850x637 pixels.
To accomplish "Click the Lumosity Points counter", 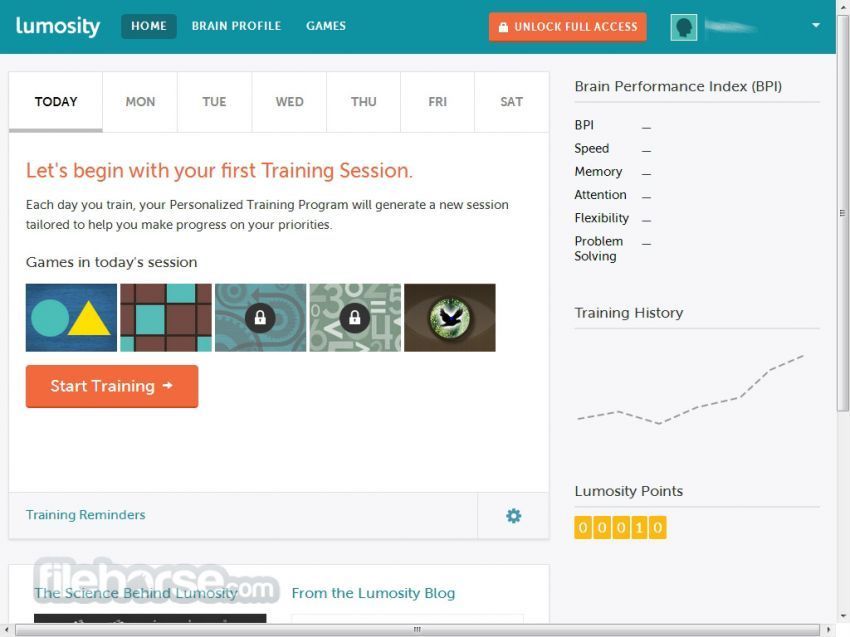I will (620, 527).
